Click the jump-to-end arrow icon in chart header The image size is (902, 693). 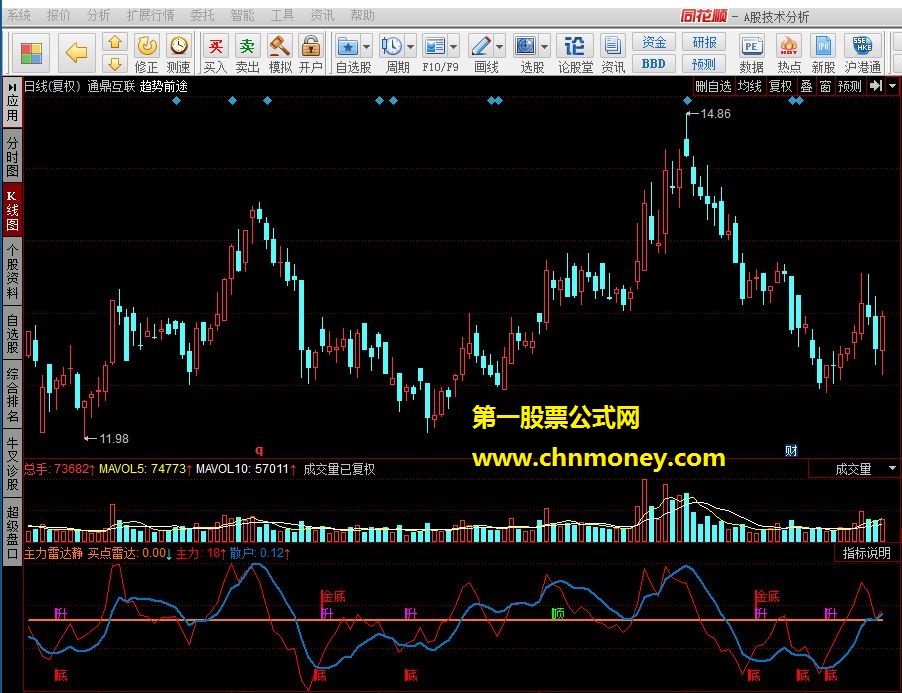coord(876,86)
